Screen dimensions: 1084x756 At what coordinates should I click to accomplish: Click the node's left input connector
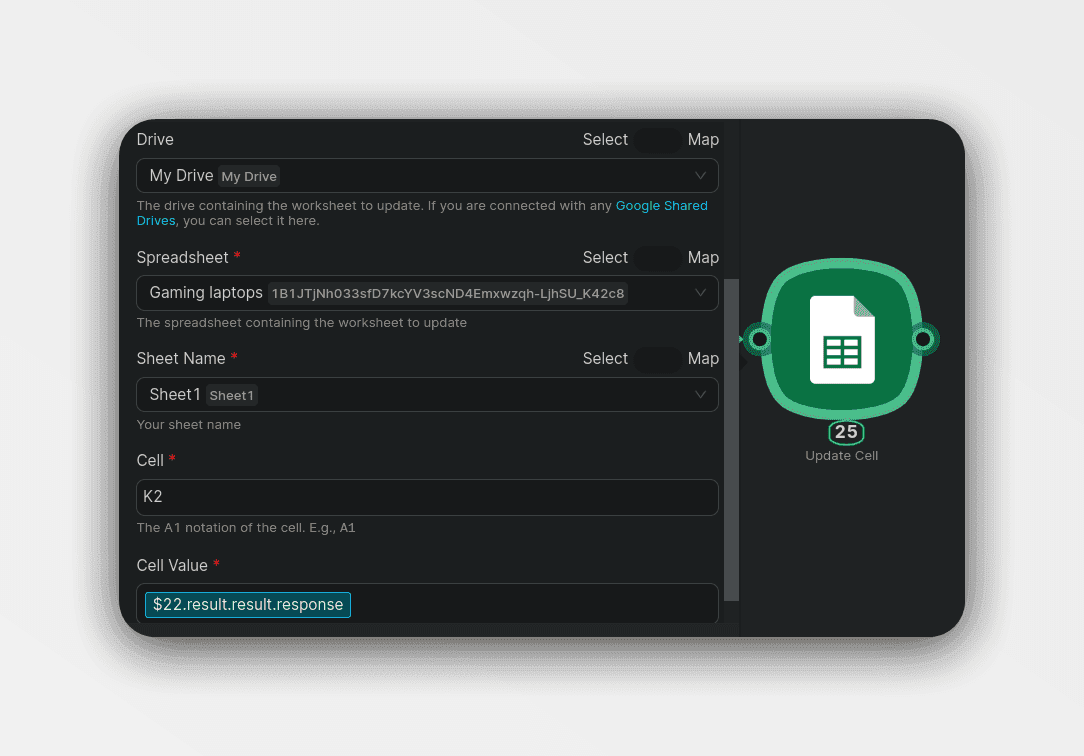click(x=759, y=340)
